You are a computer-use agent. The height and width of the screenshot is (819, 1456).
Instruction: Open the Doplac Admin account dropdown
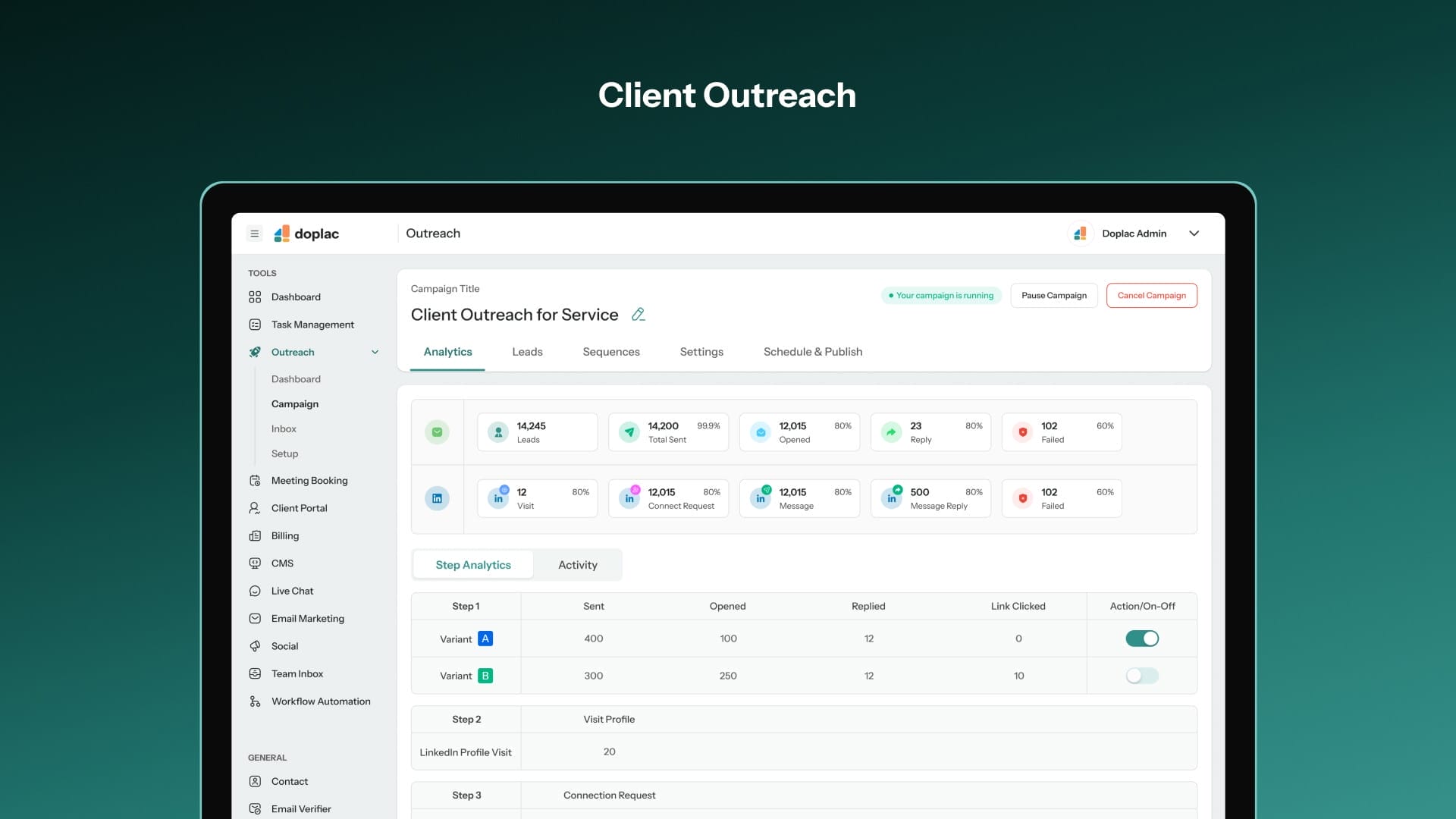(x=1194, y=234)
